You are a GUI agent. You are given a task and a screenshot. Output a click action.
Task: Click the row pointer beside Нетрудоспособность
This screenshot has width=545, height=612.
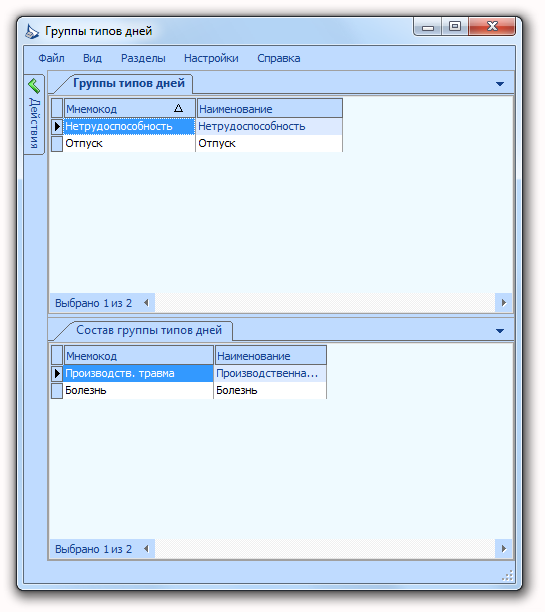tap(57, 126)
